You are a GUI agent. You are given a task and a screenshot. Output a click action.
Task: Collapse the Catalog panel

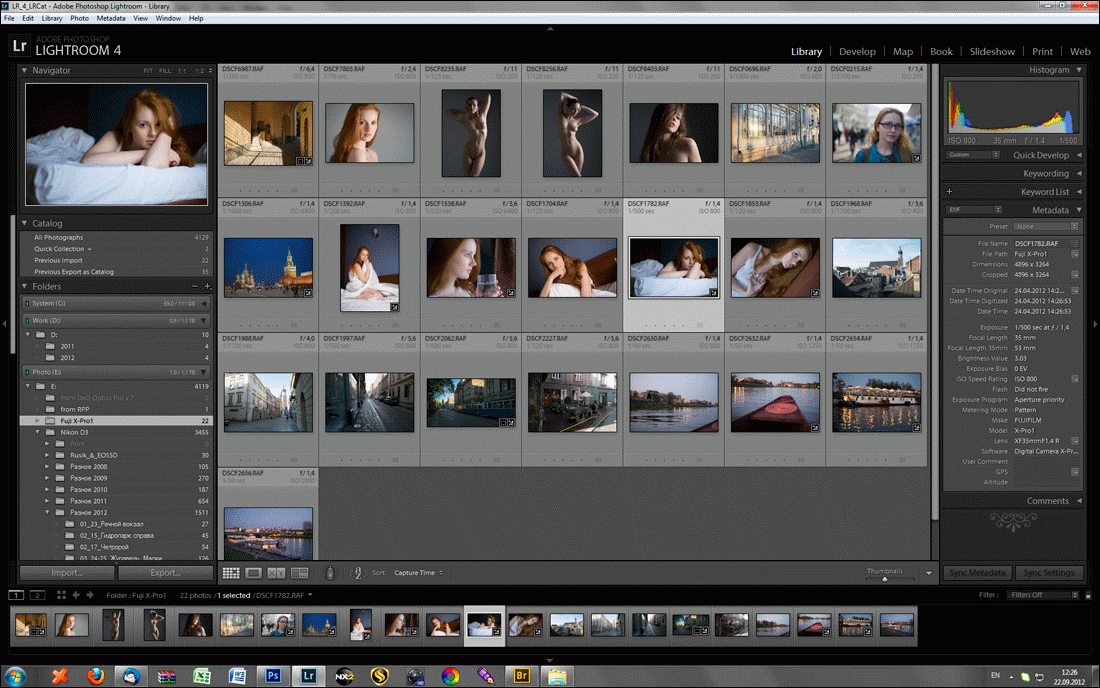26,223
